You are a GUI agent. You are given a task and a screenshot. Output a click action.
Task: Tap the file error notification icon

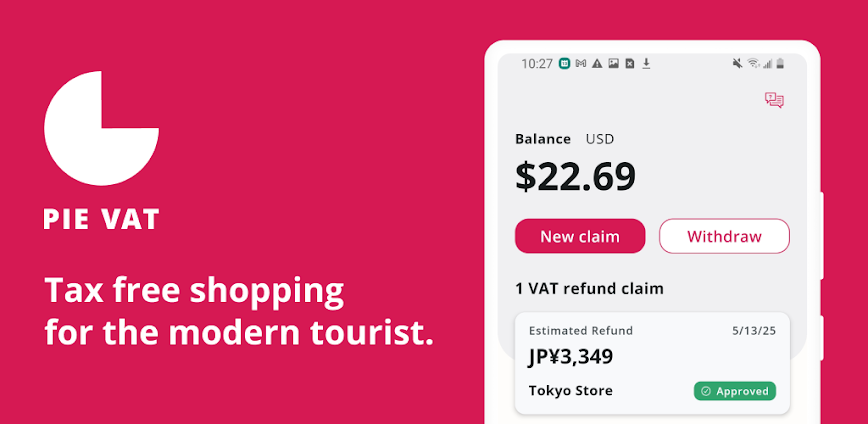click(629, 64)
